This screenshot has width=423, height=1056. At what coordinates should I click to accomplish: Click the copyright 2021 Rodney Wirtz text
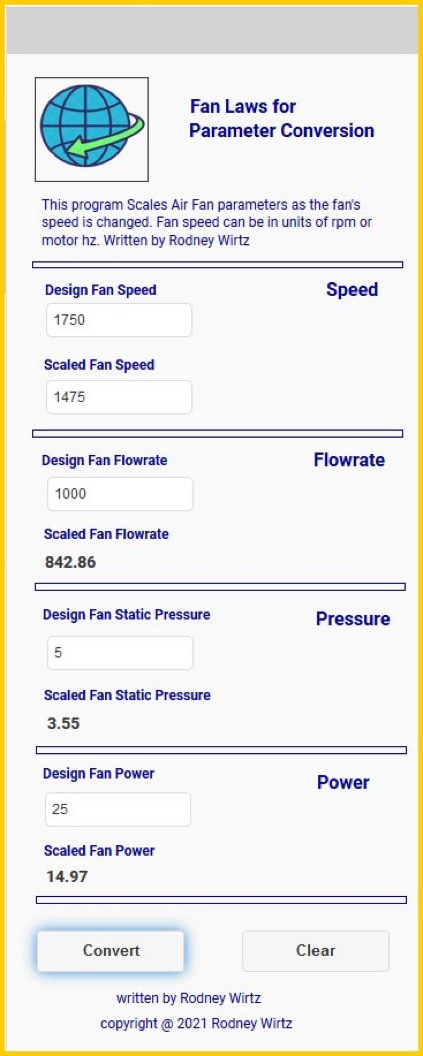coord(196,1024)
